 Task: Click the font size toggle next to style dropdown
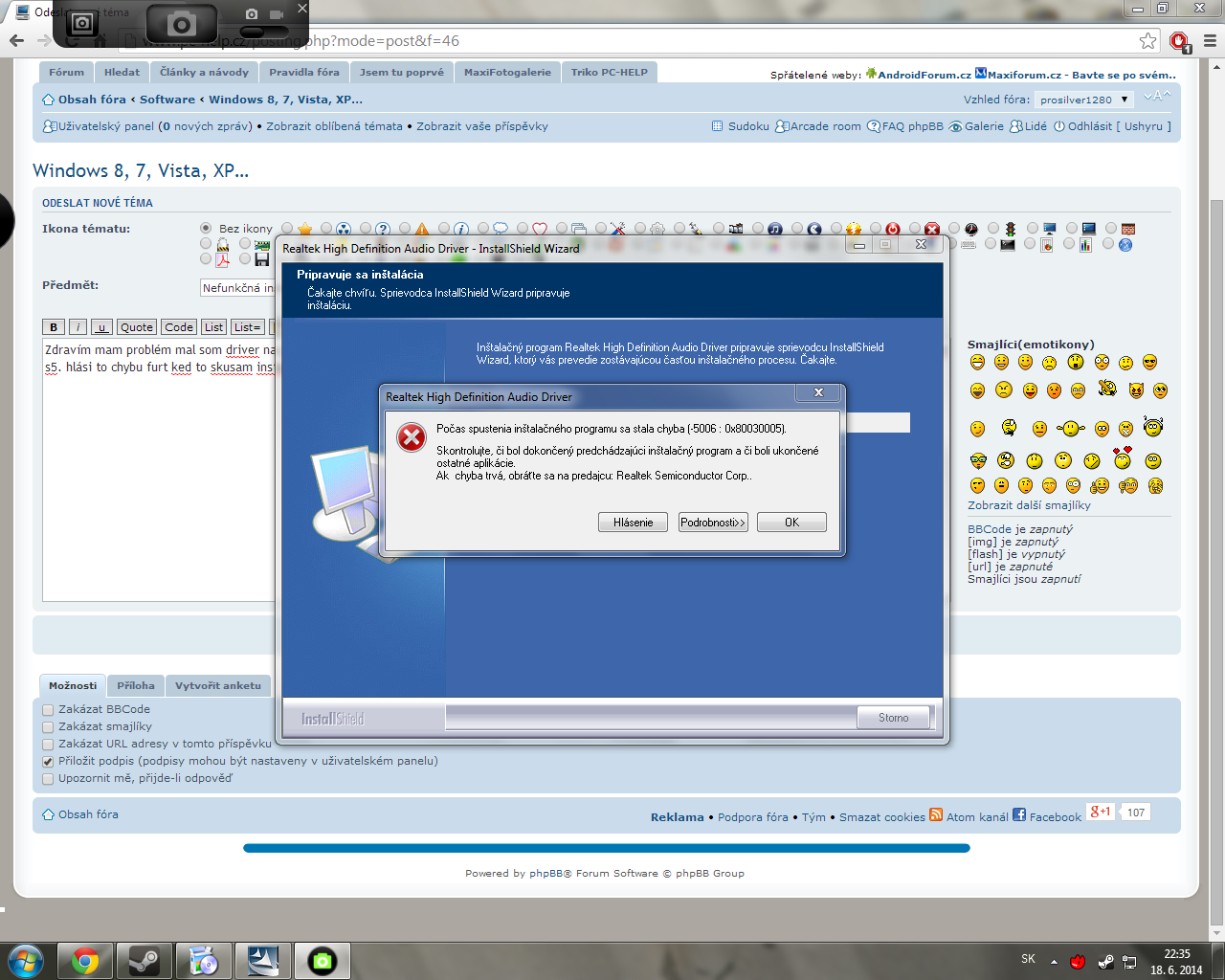(1156, 96)
